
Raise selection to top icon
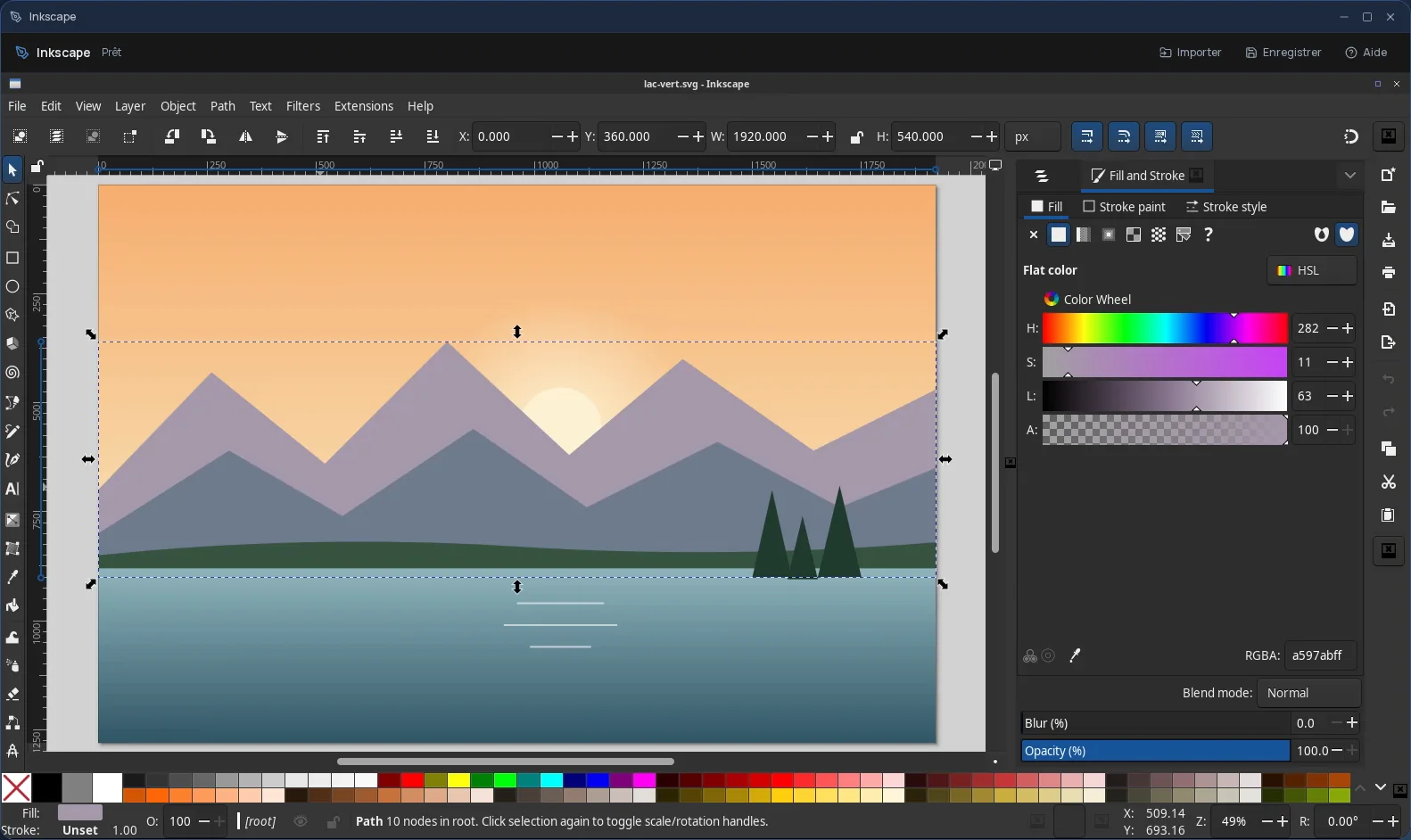(x=323, y=136)
